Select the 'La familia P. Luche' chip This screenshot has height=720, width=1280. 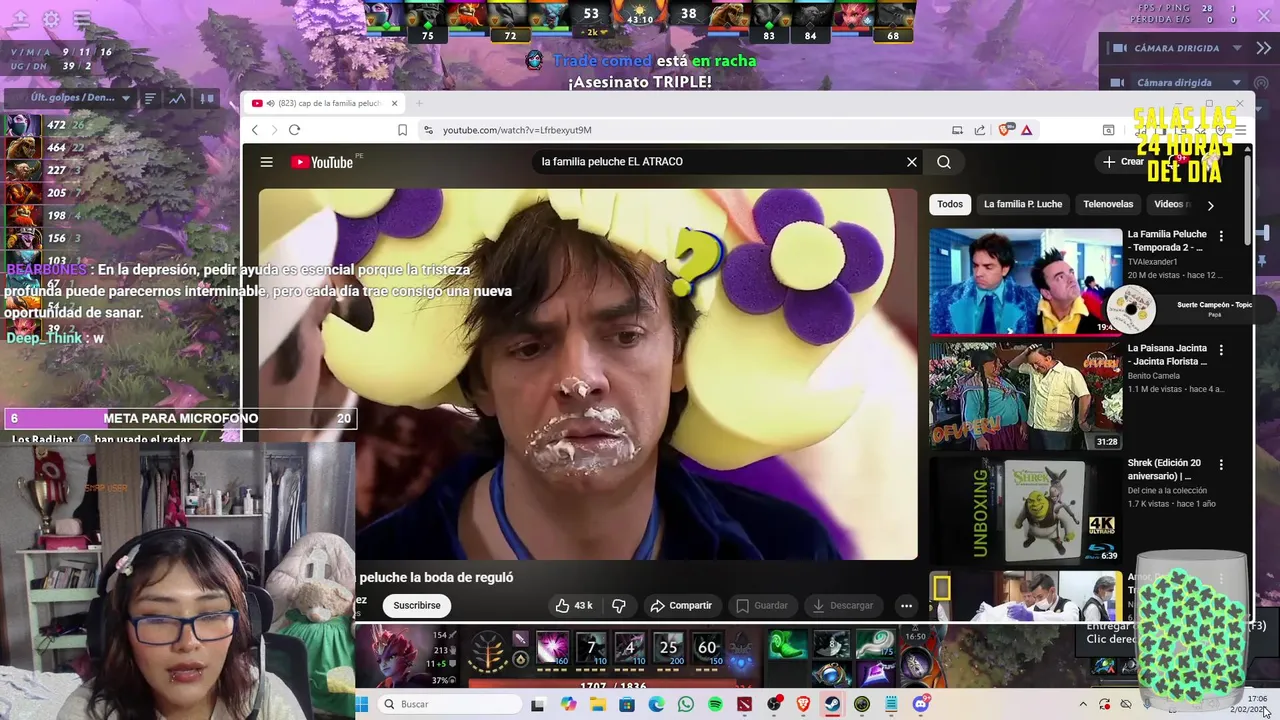point(1023,204)
